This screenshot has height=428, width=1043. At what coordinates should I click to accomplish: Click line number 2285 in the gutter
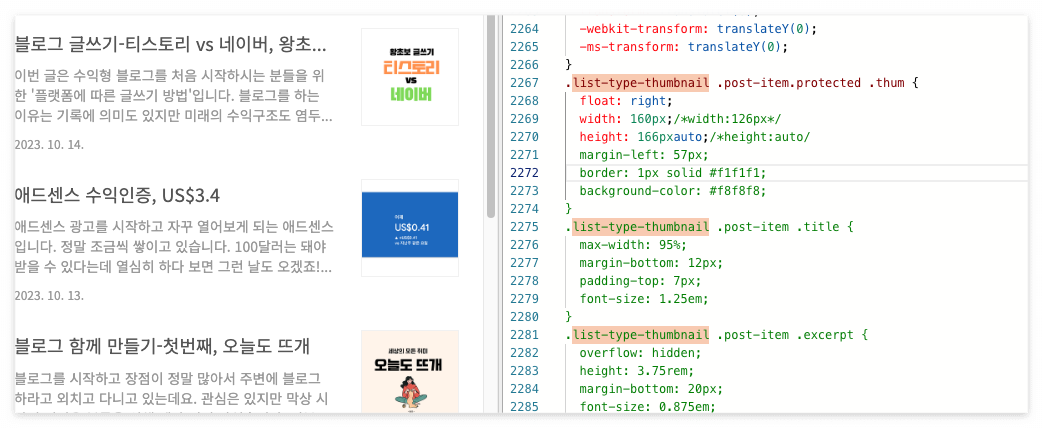click(524, 407)
